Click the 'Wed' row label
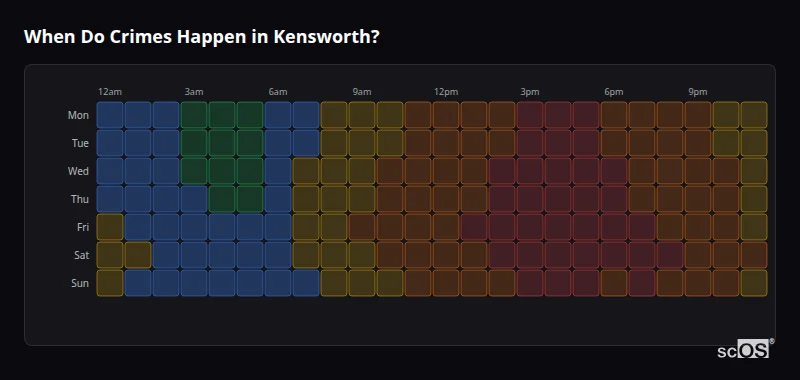 [x=78, y=171]
